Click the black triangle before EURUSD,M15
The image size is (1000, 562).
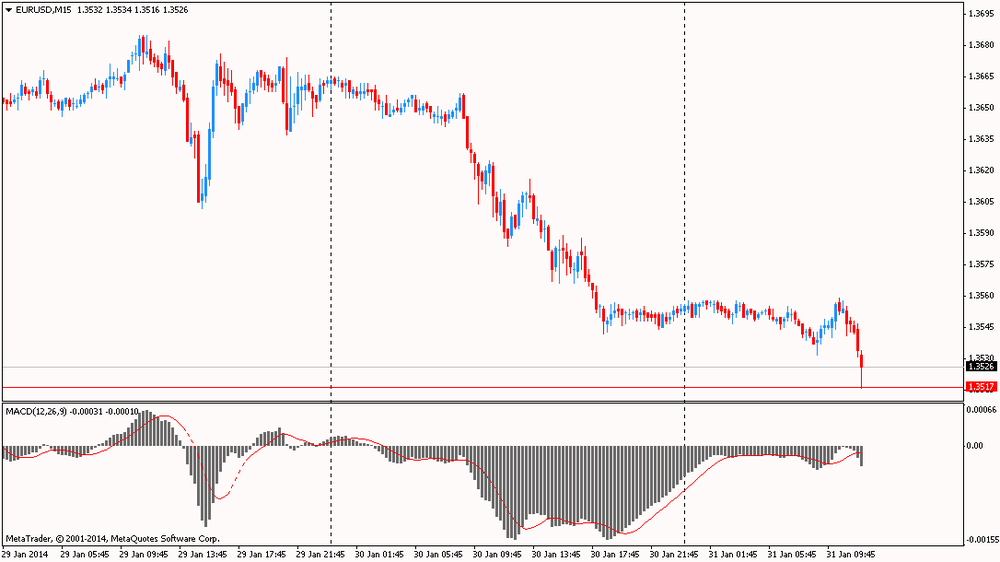[8, 9]
